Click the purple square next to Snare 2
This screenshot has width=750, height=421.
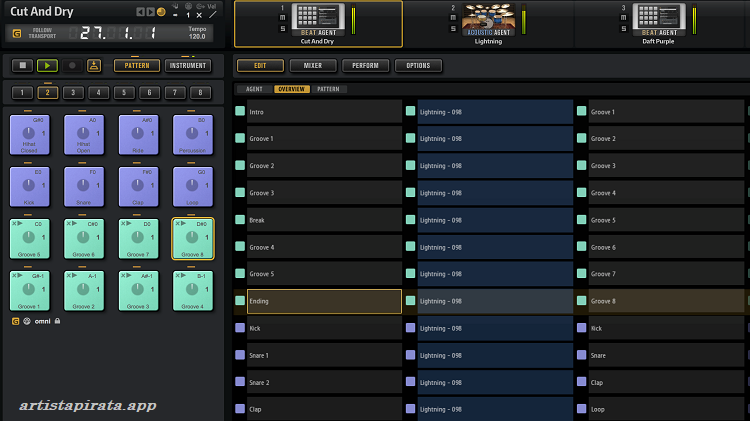pos(240,382)
